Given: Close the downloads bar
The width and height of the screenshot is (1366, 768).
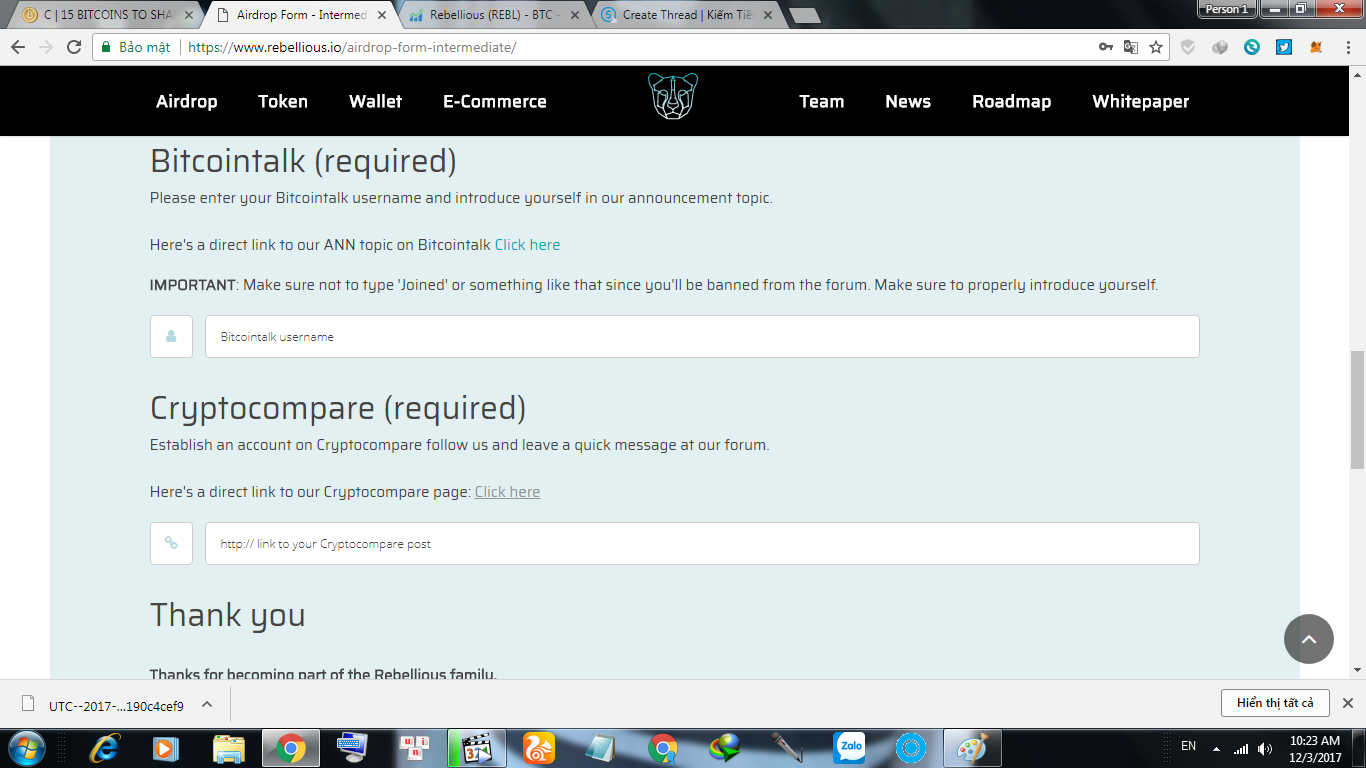Looking at the screenshot, I should click(x=1348, y=703).
